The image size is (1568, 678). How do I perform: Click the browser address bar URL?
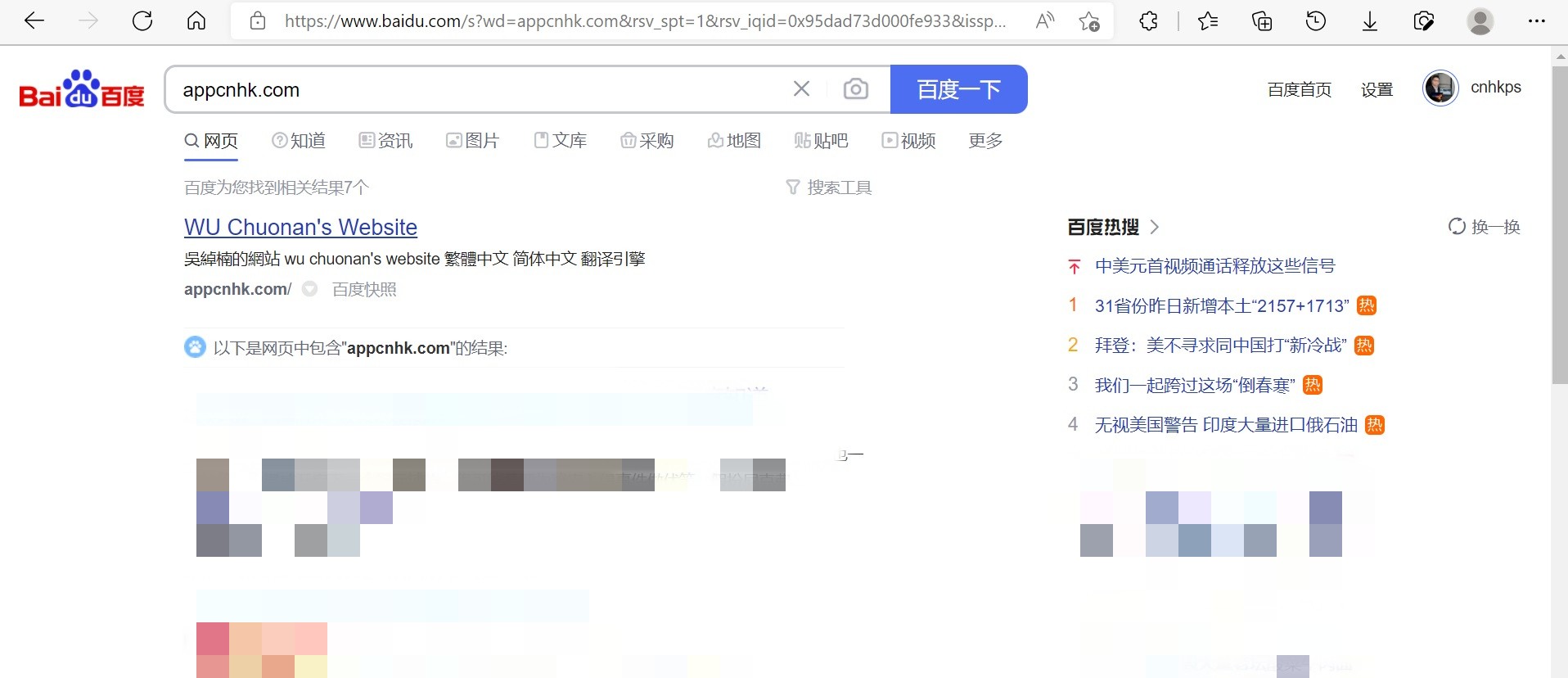[x=646, y=21]
